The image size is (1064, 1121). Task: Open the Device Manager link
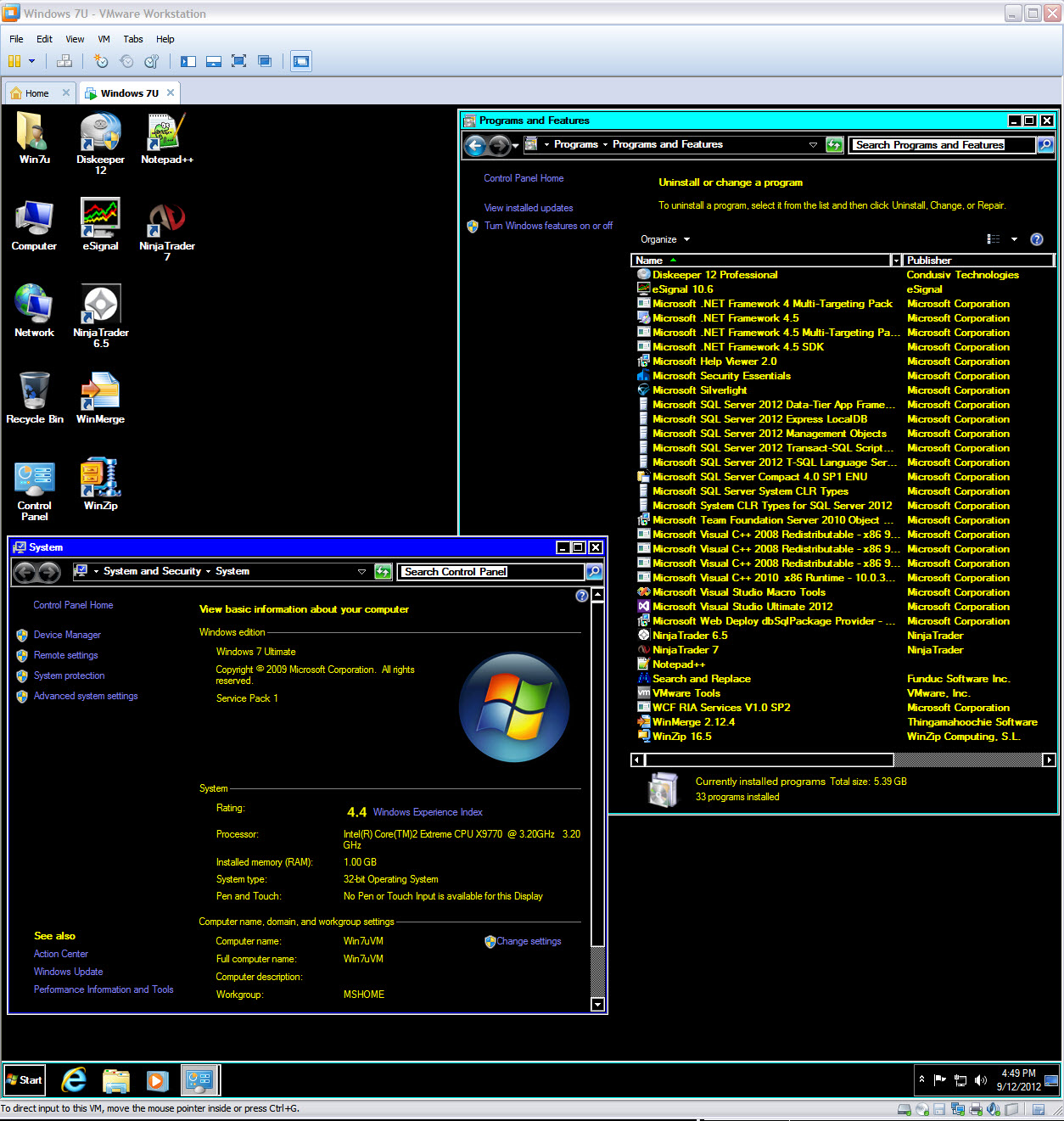coord(67,635)
